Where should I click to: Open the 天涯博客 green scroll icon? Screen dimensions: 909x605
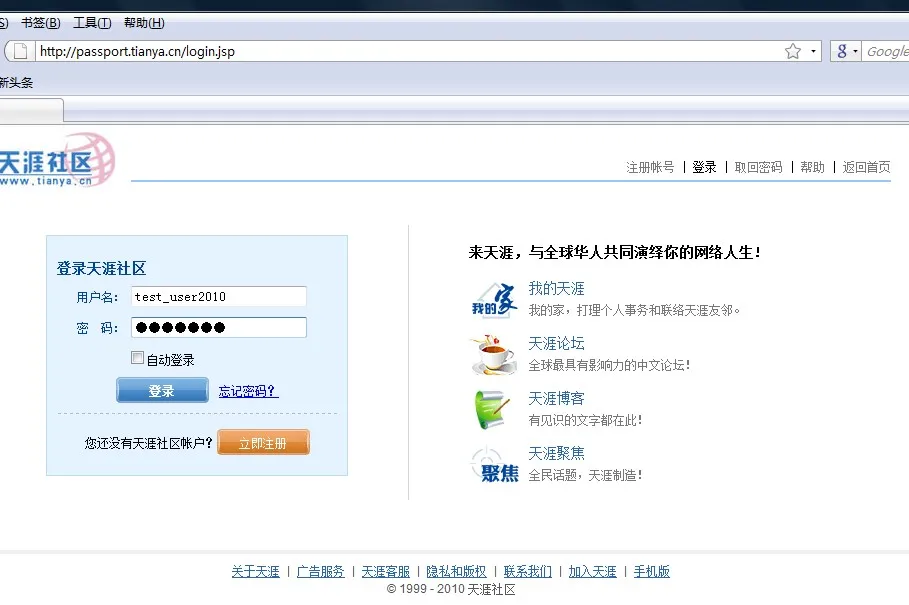point(492,409)
